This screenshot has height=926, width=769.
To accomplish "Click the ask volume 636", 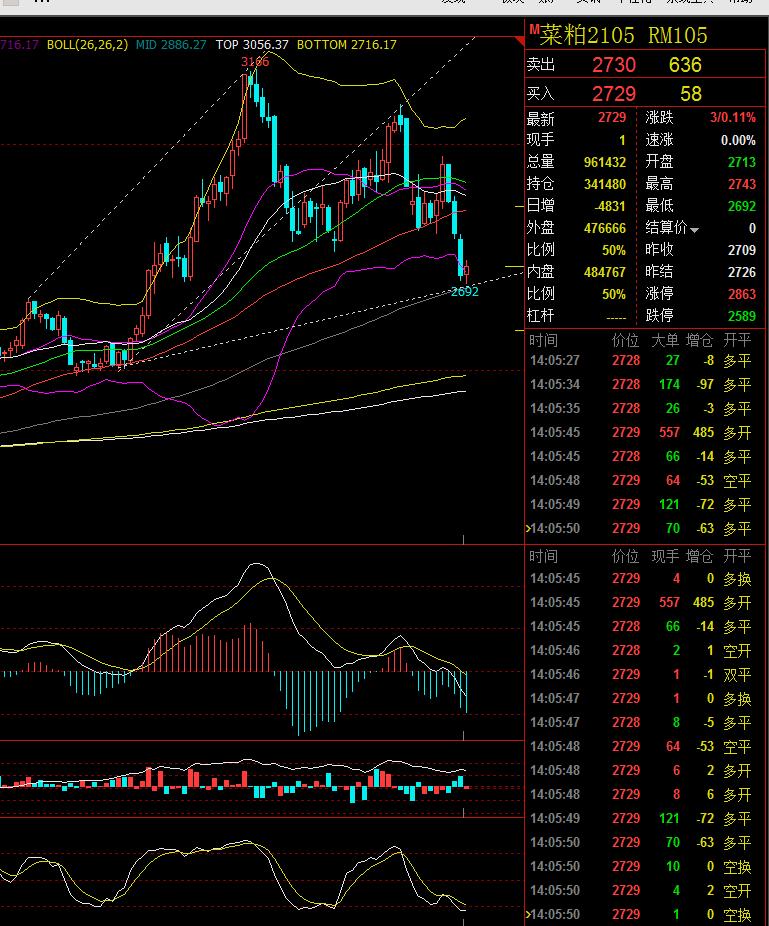I will coord(685,65).
